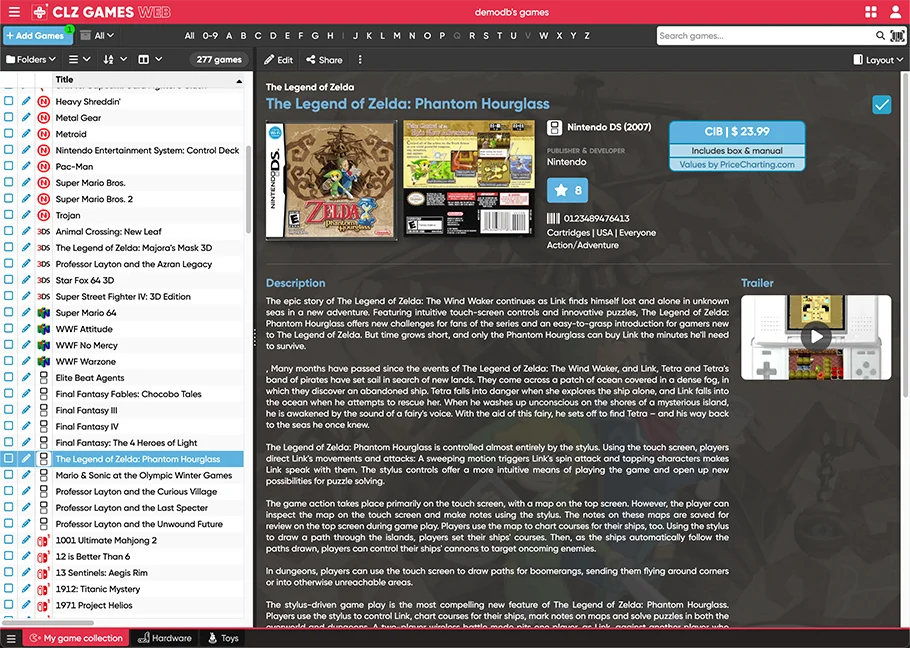
Task: Click the Edit button
Action: pyautogui.click(x=279, y=60)
